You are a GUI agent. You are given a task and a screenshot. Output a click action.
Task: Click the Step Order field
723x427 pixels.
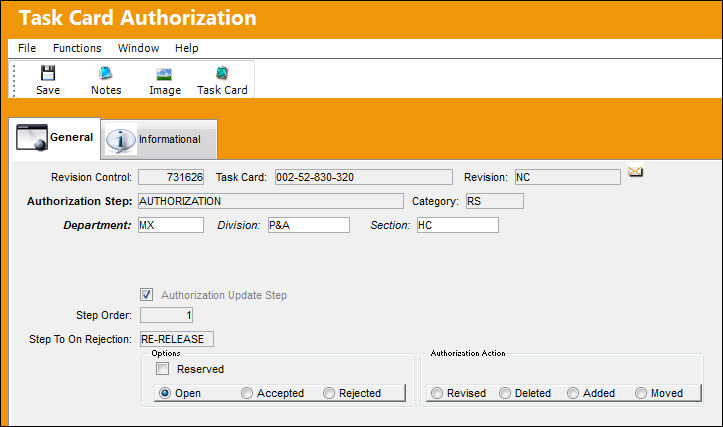tap(166, 315)
